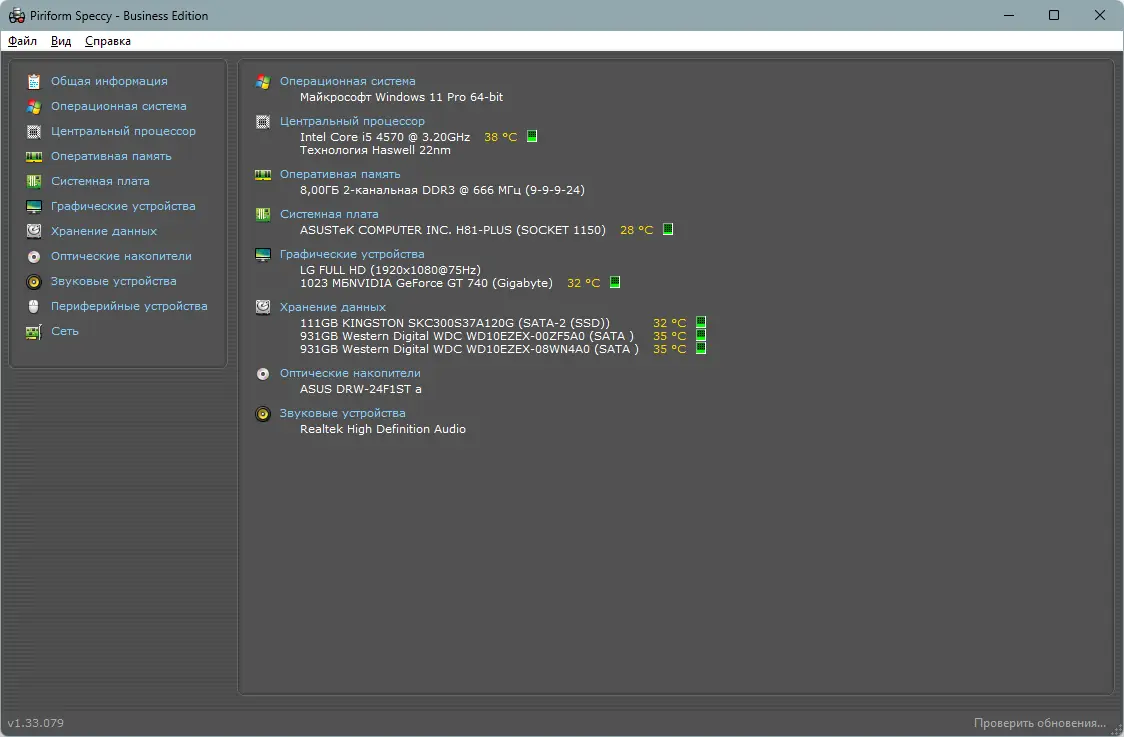The image size is (1124, 737).
Task: Select Звуковые устройства in the sidebar
Action: [x=113, y=281]
